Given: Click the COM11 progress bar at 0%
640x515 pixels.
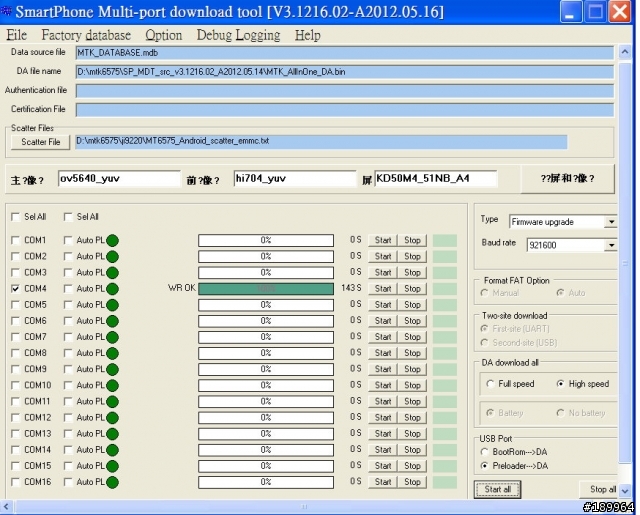Looking at the screenshot, I should pos(266,402).
